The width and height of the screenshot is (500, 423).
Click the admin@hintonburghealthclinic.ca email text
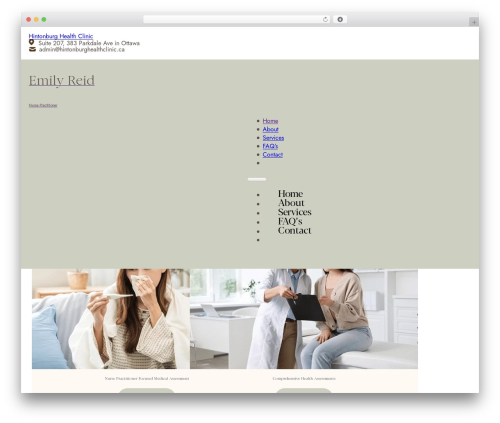(x=82, y=49)
